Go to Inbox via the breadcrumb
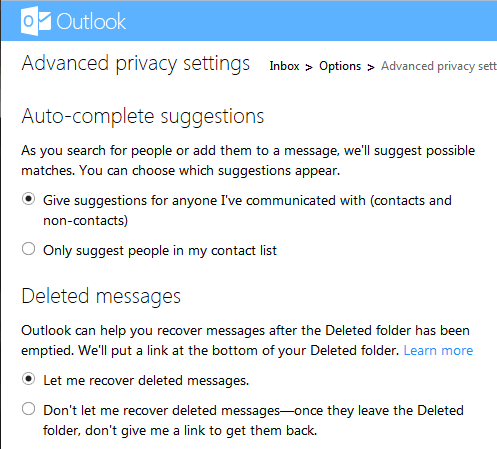497x449 pixels. [284, 66]
